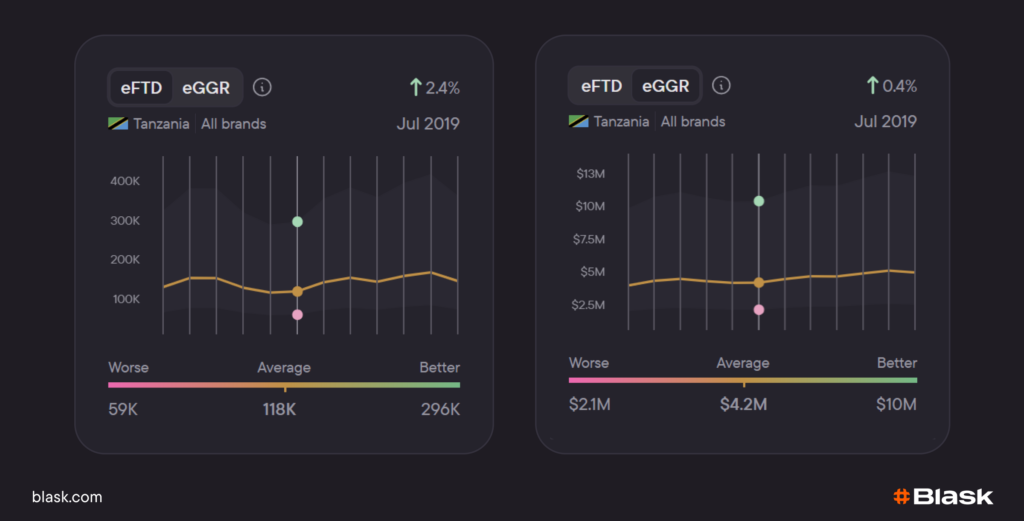Click Worse-to-Better gradient bar in left card
The height and width of the screenshot is (521, 1024).
click(x=284, y=385)
